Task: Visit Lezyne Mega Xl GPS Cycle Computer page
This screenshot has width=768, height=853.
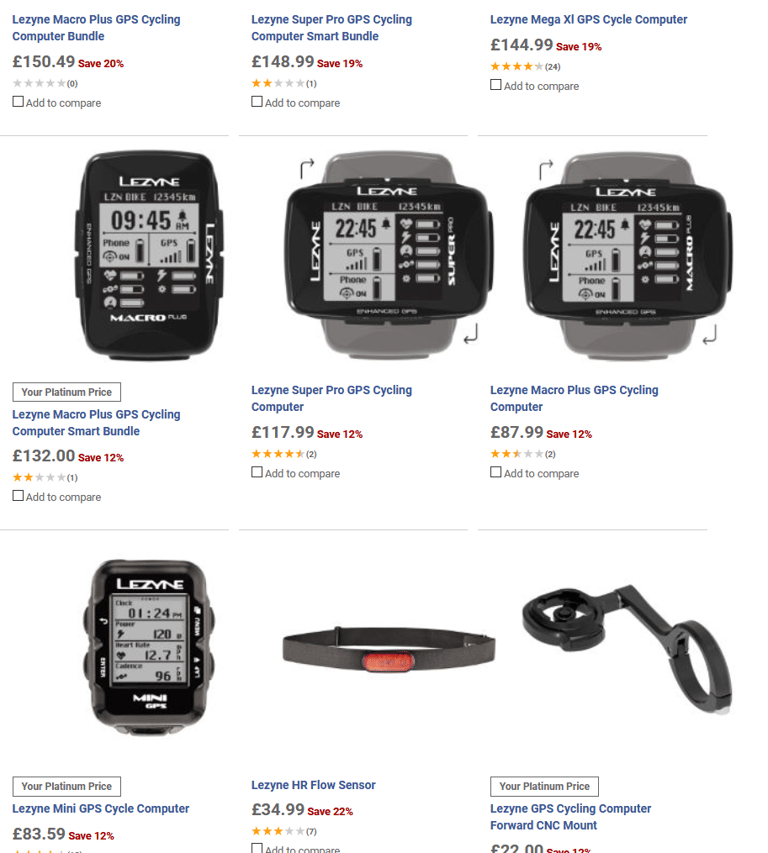Action: click(x=589, y=20)
